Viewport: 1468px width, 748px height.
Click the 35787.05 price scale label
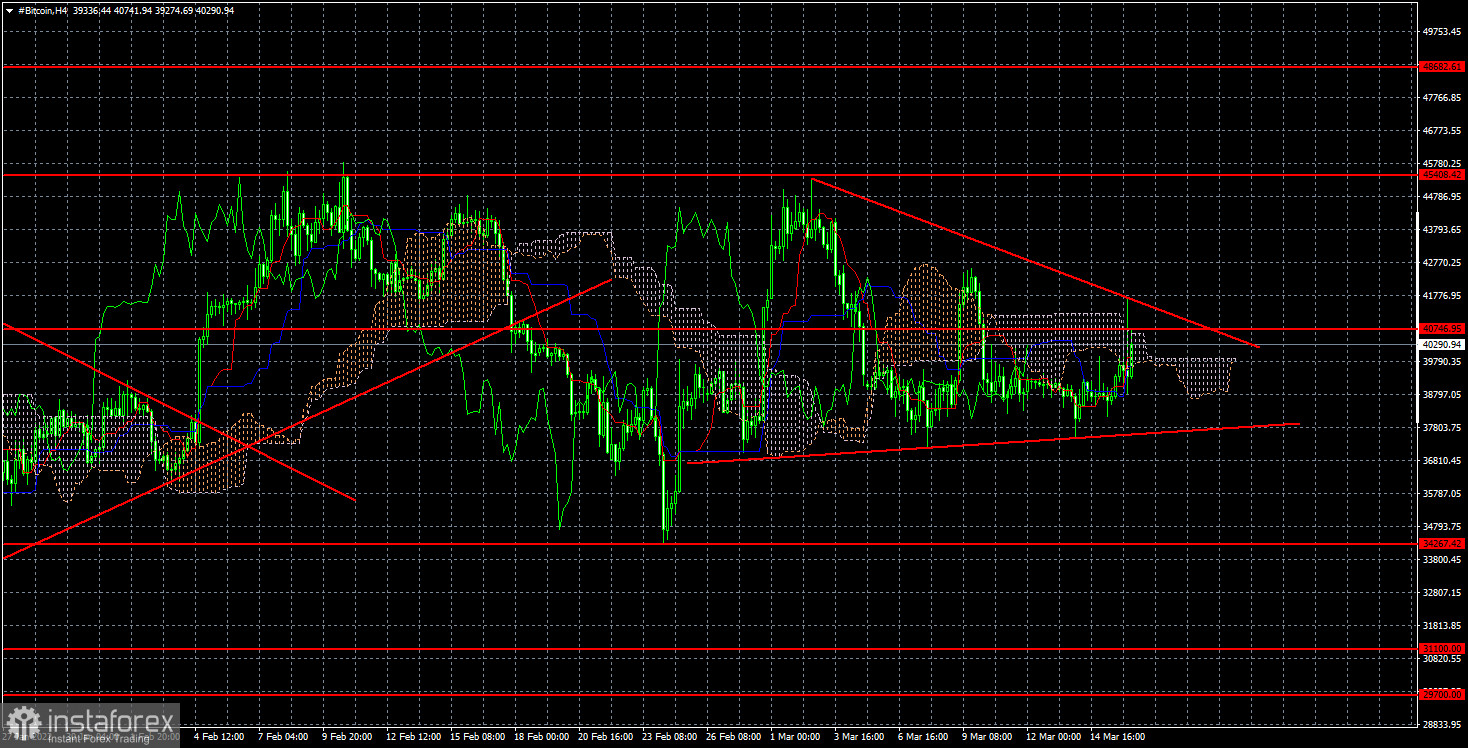tap(1442, 493)
